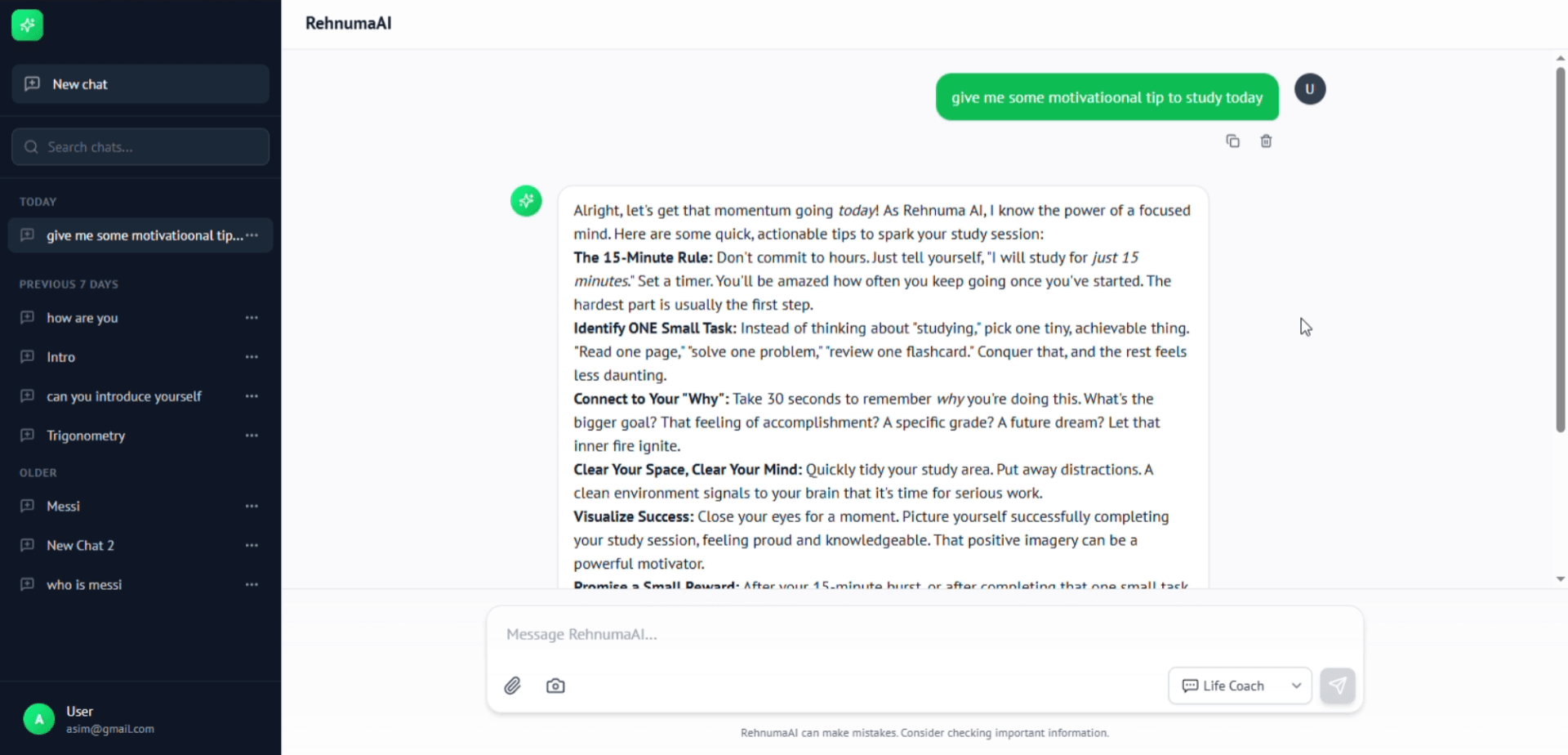Image resolution: width=1568 pixels, height=755 pixels.
Task: Click the sparkle avatar beside the AI reply
Action: tap(526, 200)
